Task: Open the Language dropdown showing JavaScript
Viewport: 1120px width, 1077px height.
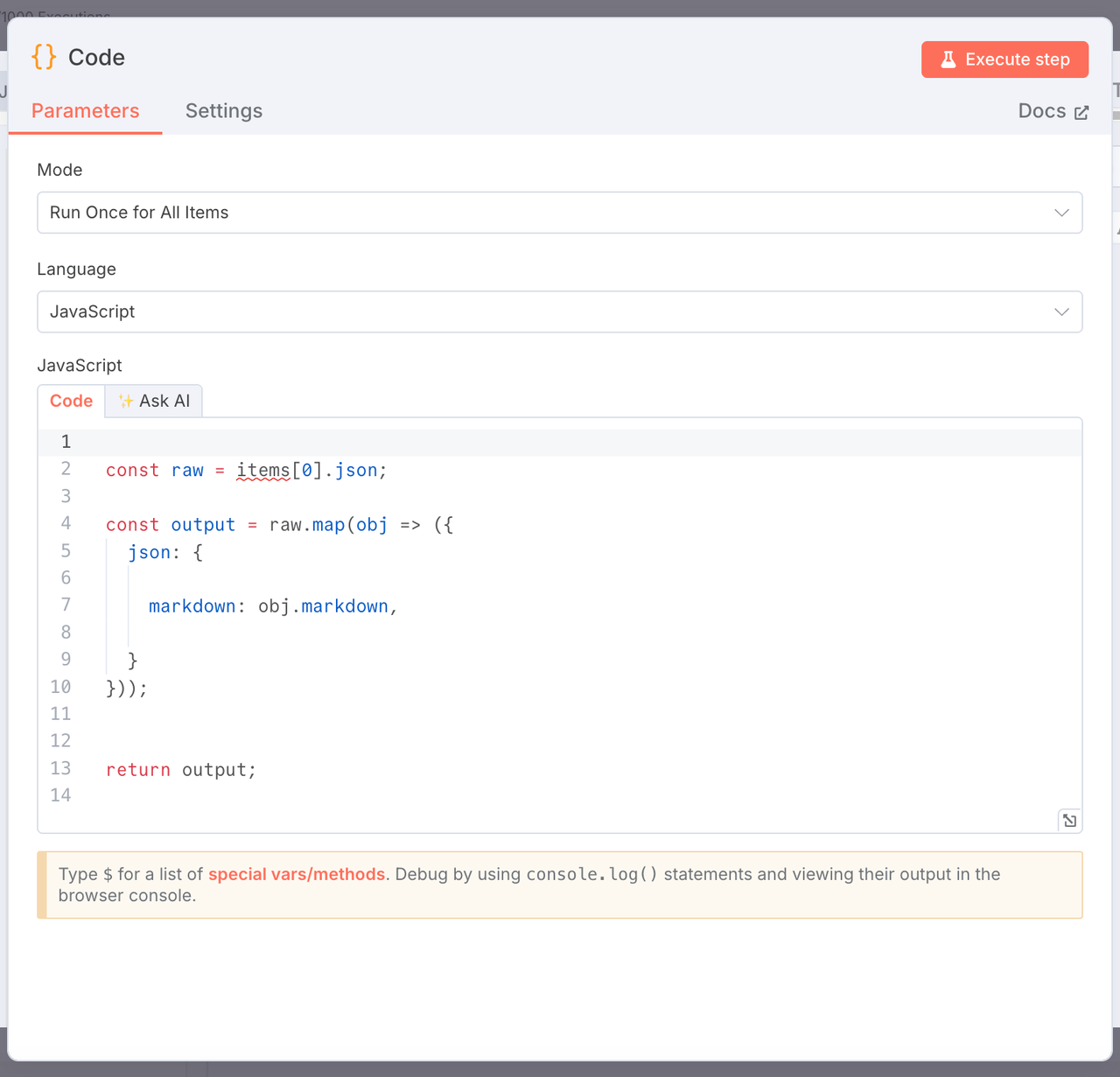Action: pos(560,311)
